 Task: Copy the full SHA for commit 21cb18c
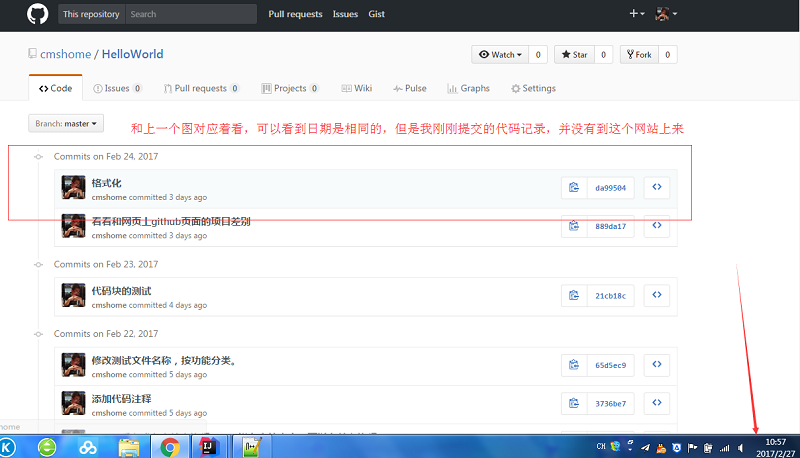(574, 295)
